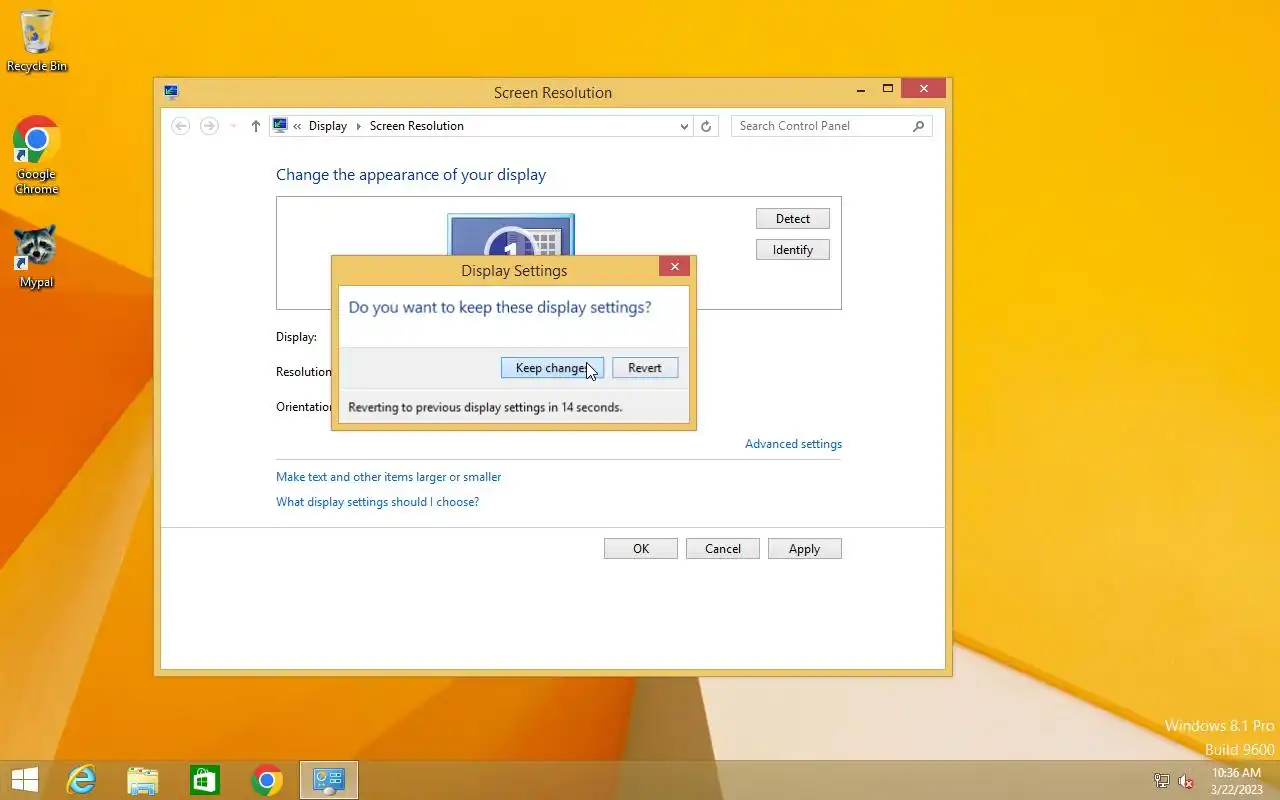
Task: Click the 'Reverting to previous display settings' countdown text
Action: [x=485, y=407]
